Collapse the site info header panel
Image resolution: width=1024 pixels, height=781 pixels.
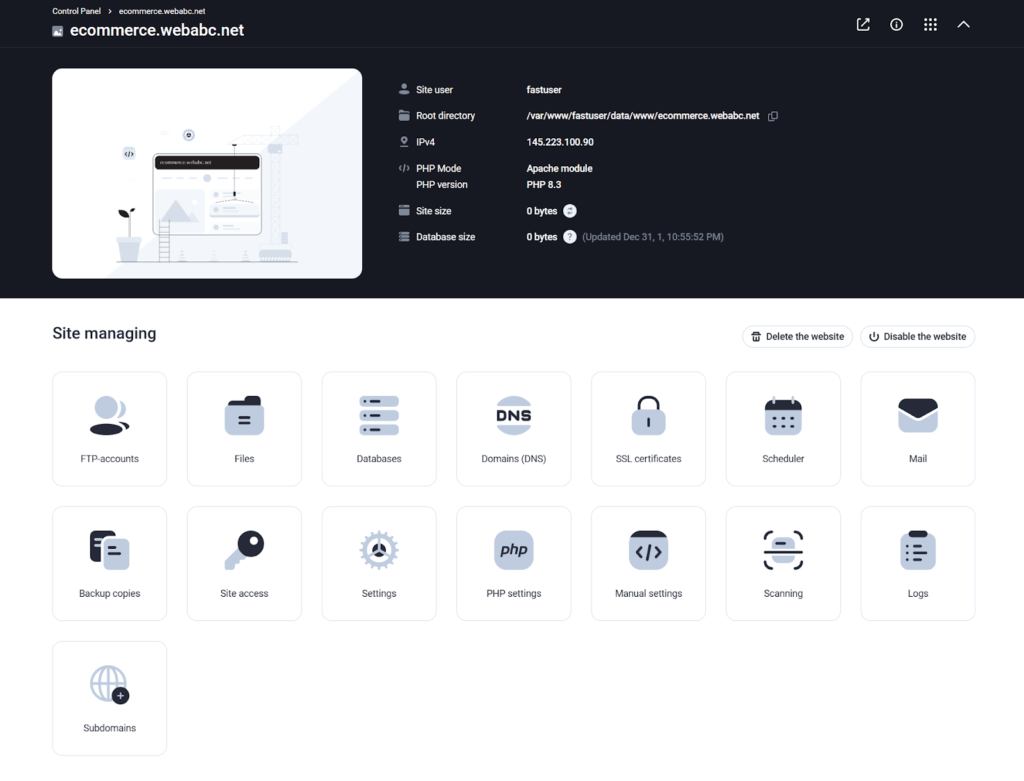tap(963, 25)
